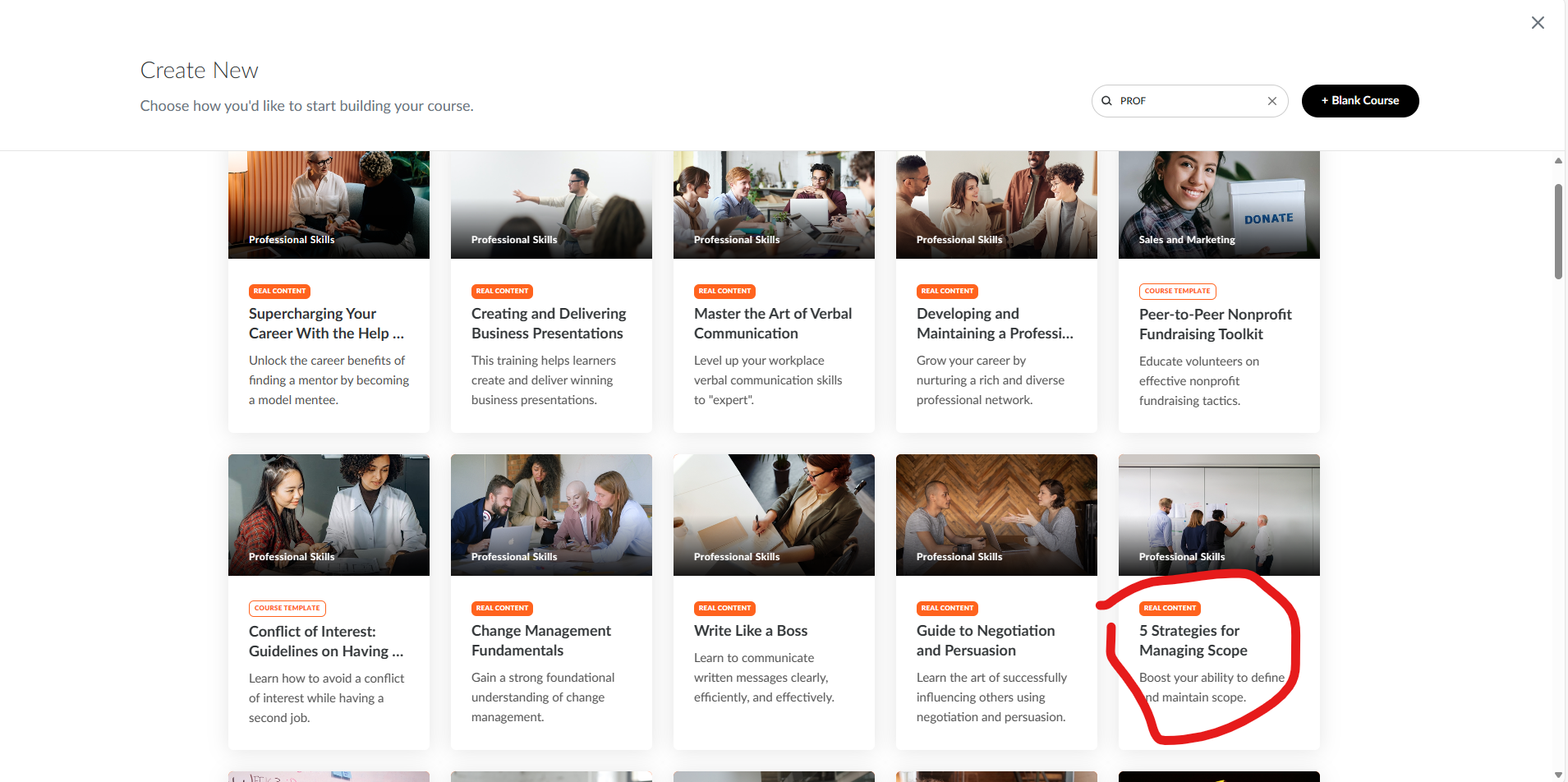Click the Blank Course button
1568x782 pixels.
(1359, 100)
